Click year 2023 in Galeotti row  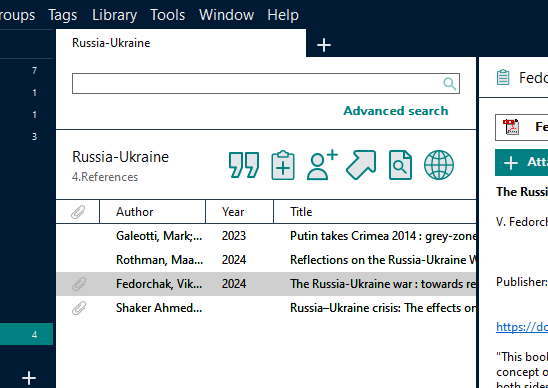pyautogui.click(x=234, y=236)
